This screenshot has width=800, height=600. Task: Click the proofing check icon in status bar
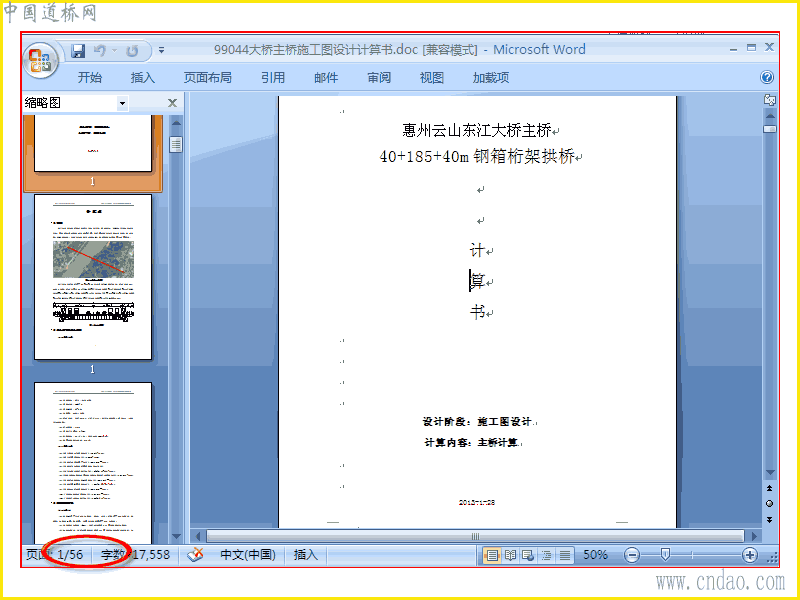tap(195, 555)
